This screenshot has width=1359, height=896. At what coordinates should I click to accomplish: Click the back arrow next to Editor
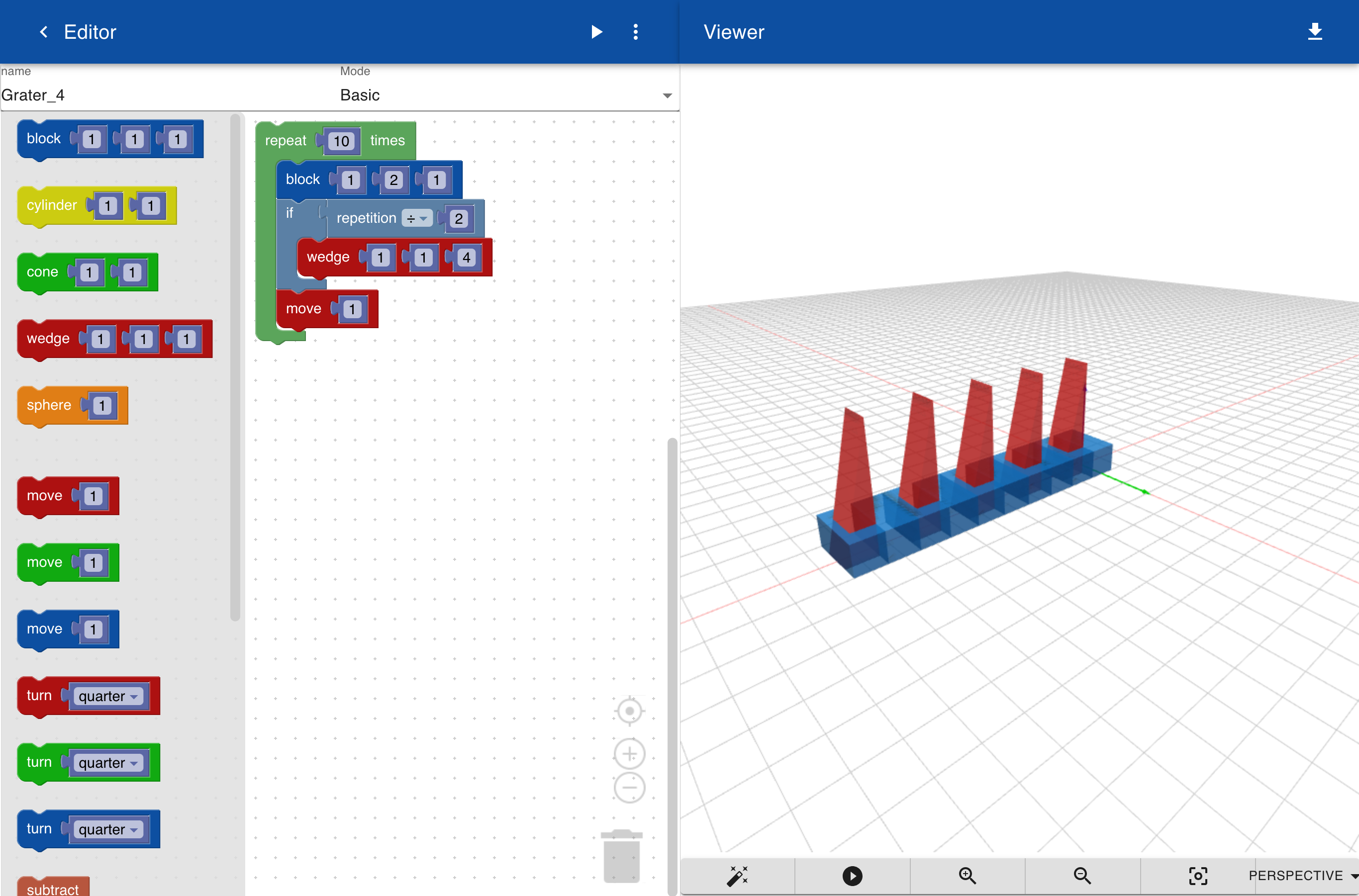(x=43, y=32)
